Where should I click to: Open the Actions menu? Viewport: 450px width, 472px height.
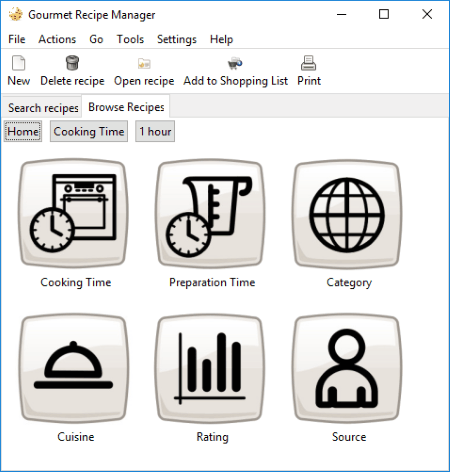coord(57,39)
